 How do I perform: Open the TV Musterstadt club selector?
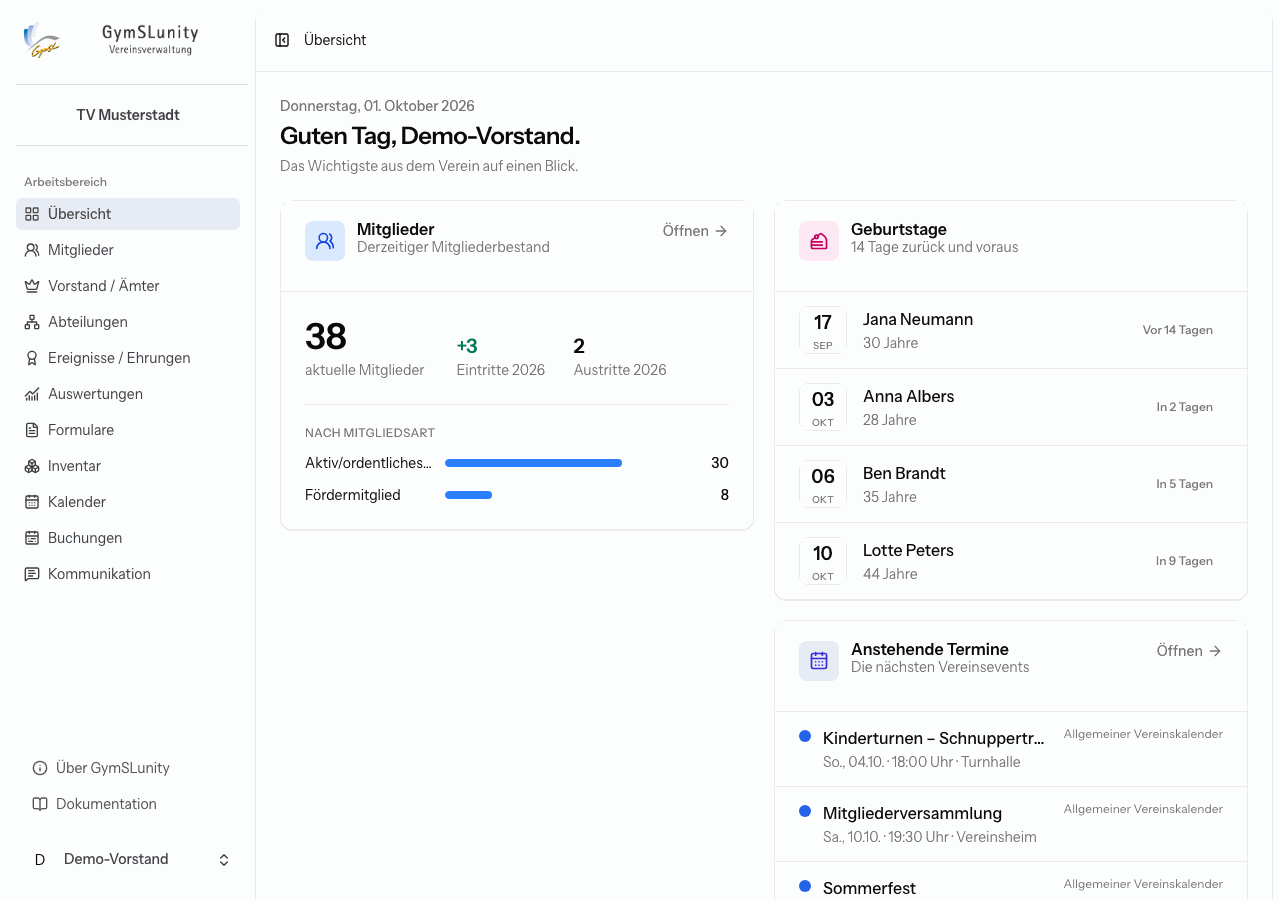click(128, 115)
